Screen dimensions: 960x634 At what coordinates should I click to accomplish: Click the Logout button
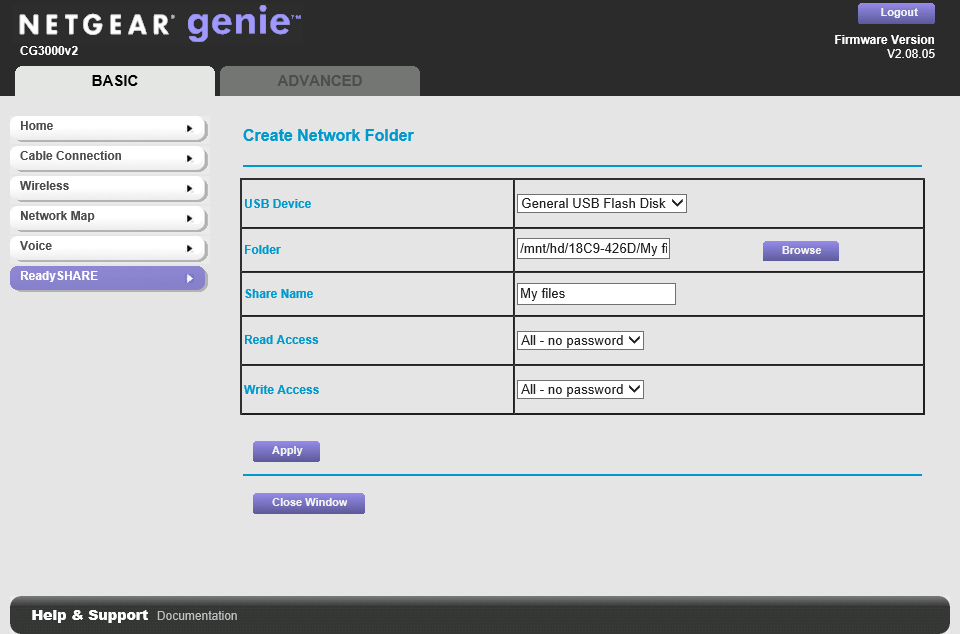tap(895, 12)
